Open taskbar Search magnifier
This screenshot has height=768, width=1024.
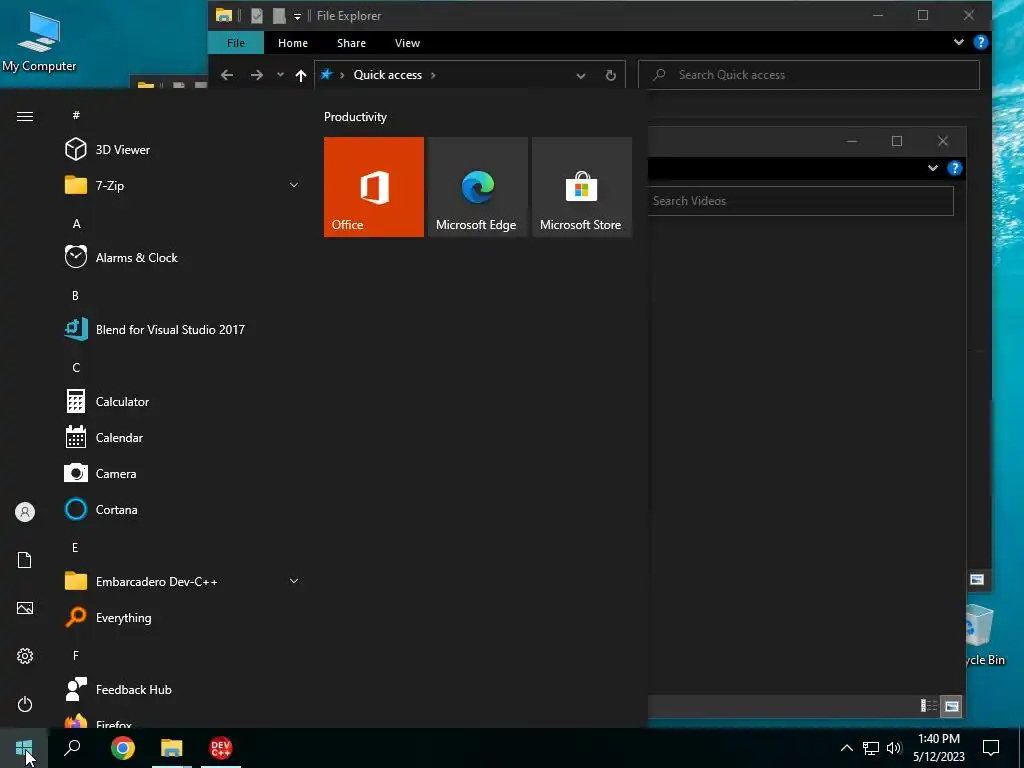click(x=72, y=748)
